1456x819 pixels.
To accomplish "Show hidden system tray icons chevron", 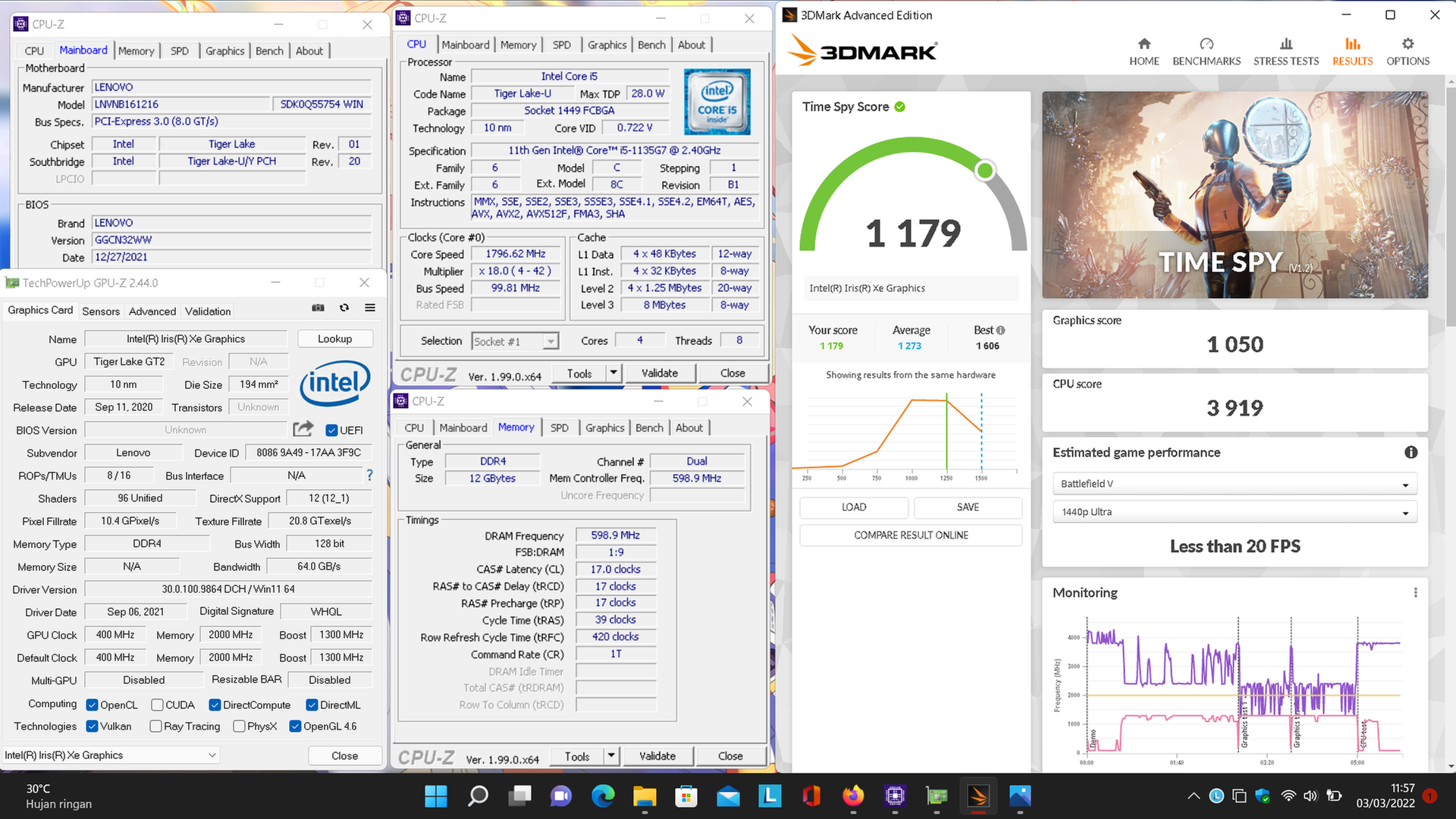I will click(1193, 796).
